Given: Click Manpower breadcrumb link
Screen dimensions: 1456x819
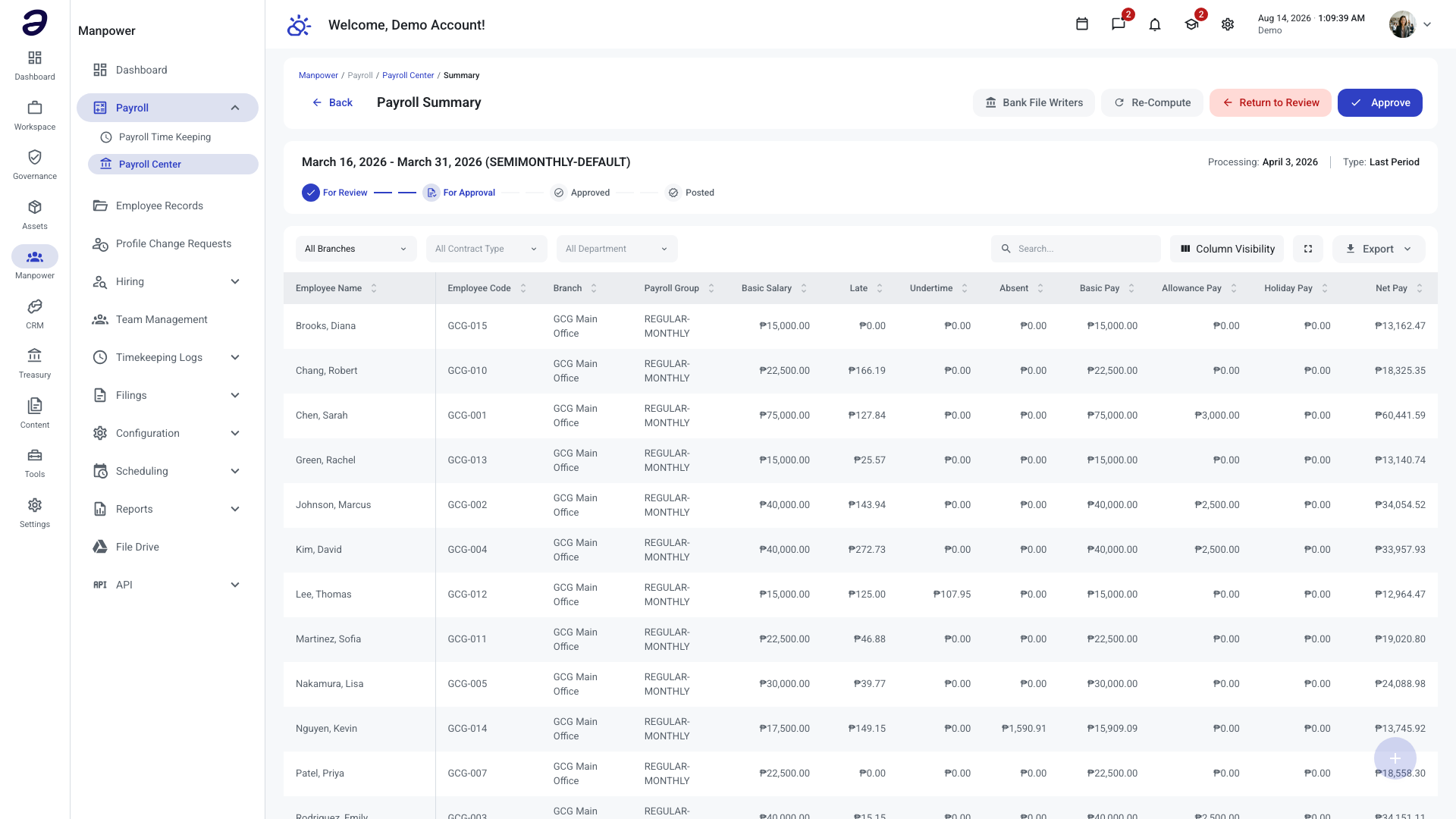Looking at the screenshot, I should click(x=318, y=75).
